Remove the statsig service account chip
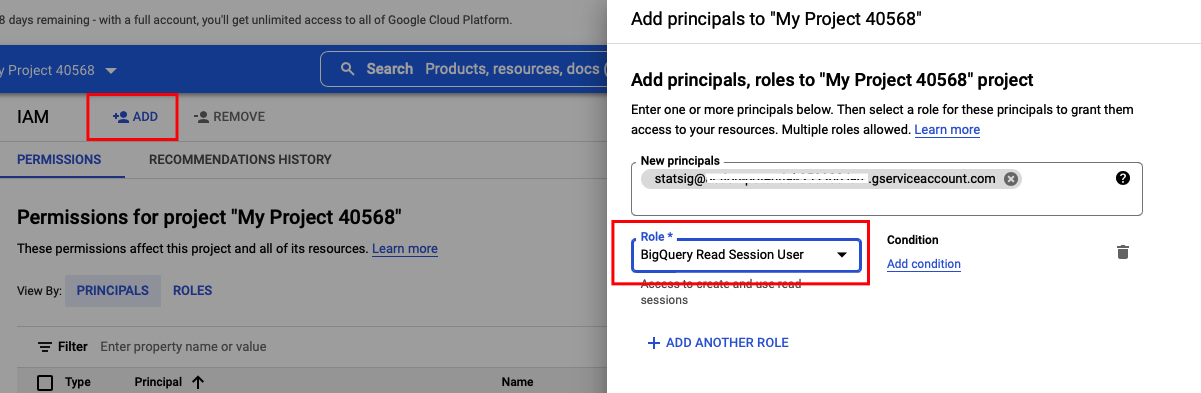The image size is (1201, 393). (x=1011, y=179)
